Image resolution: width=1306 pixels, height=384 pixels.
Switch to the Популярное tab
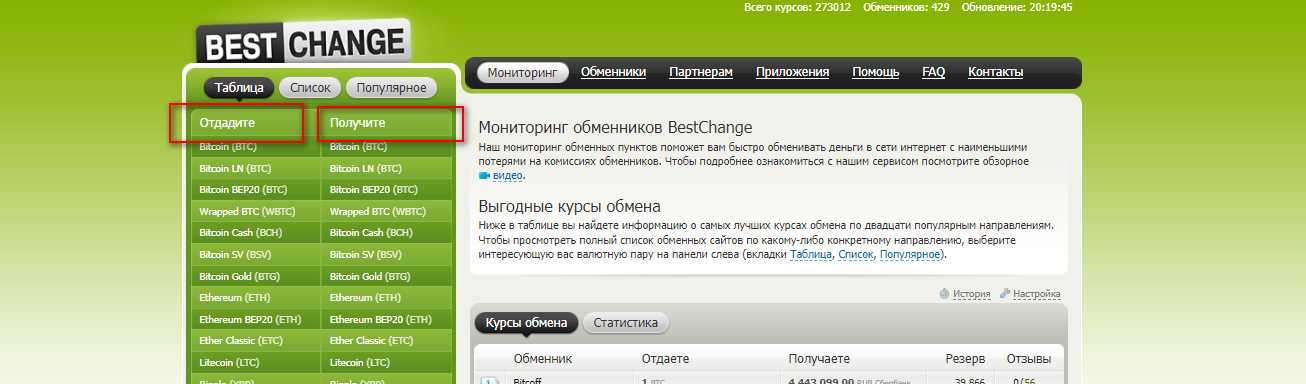[392, 88]
